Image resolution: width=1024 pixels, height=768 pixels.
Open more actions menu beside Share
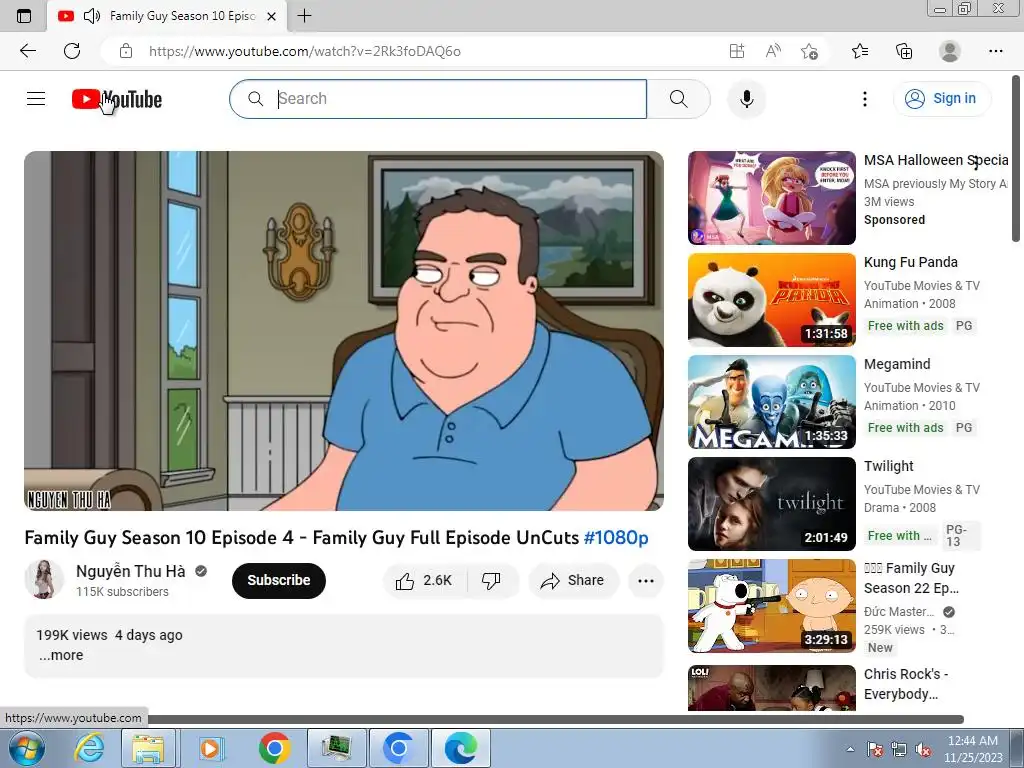(646, 581)
